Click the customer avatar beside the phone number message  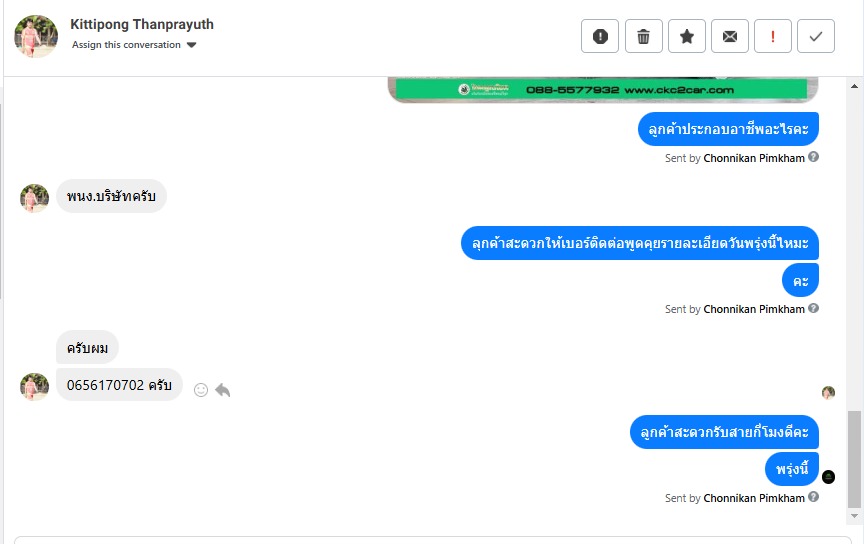point(34,386)
